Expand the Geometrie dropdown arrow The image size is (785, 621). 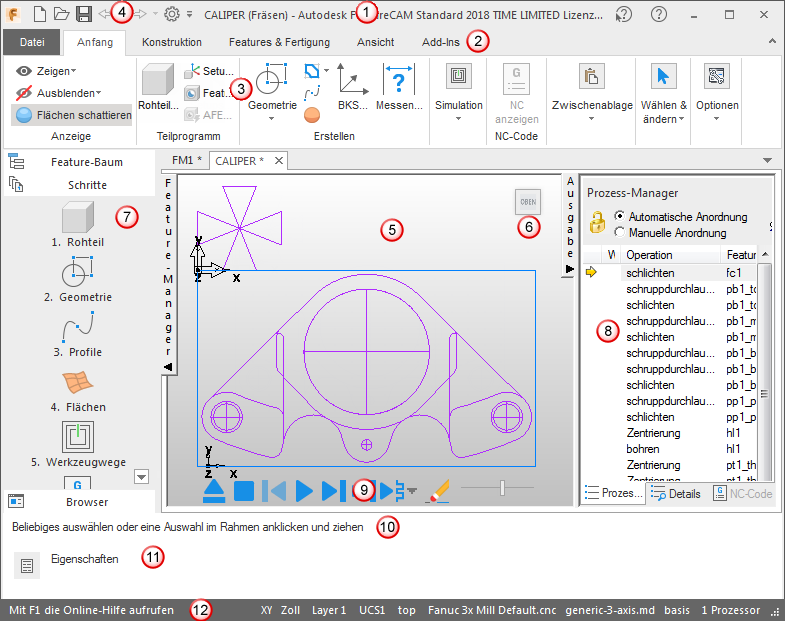[271, 119]
